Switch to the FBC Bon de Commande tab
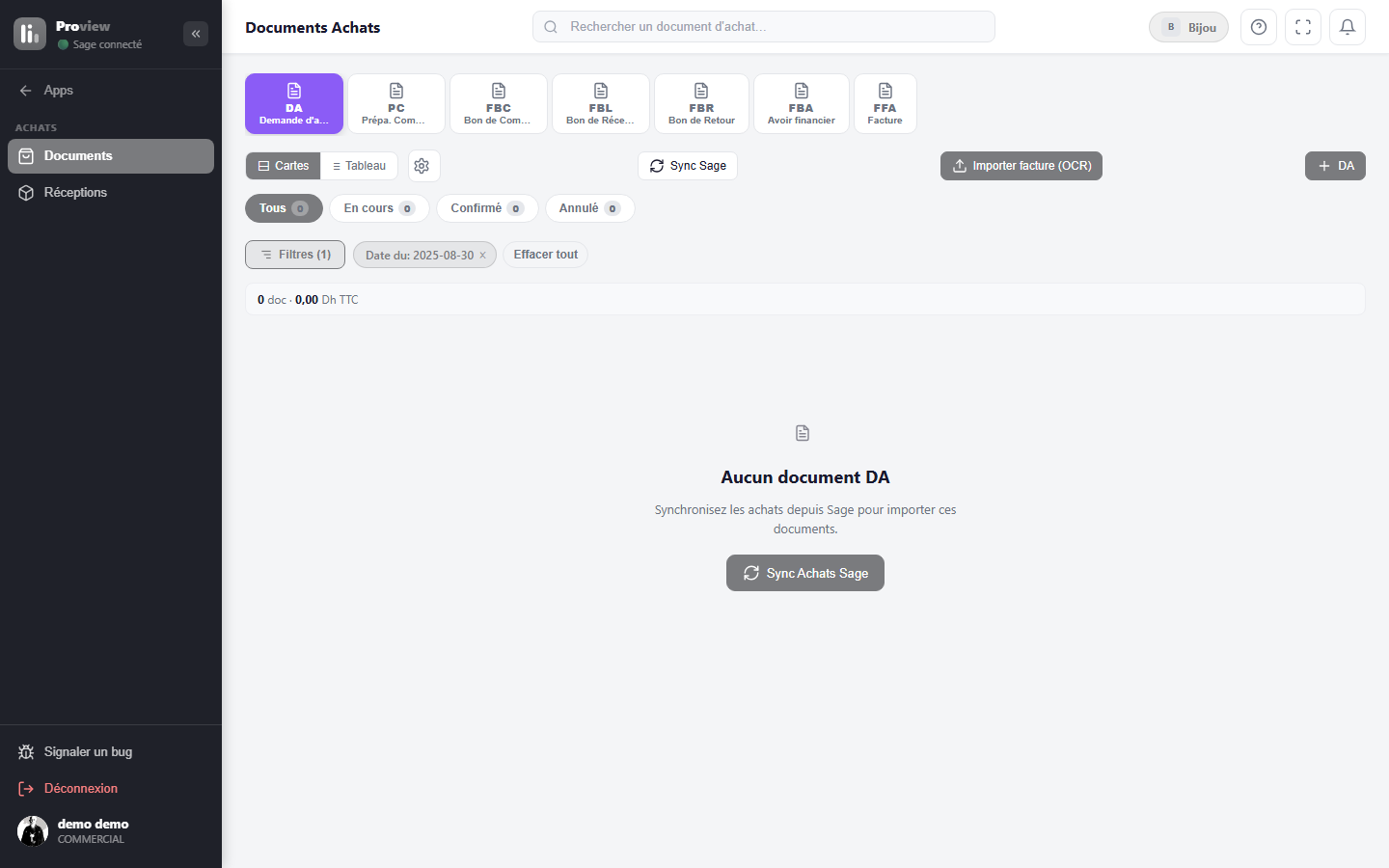1389x868 pixels. pyautogui.click(x=499, y=103)
